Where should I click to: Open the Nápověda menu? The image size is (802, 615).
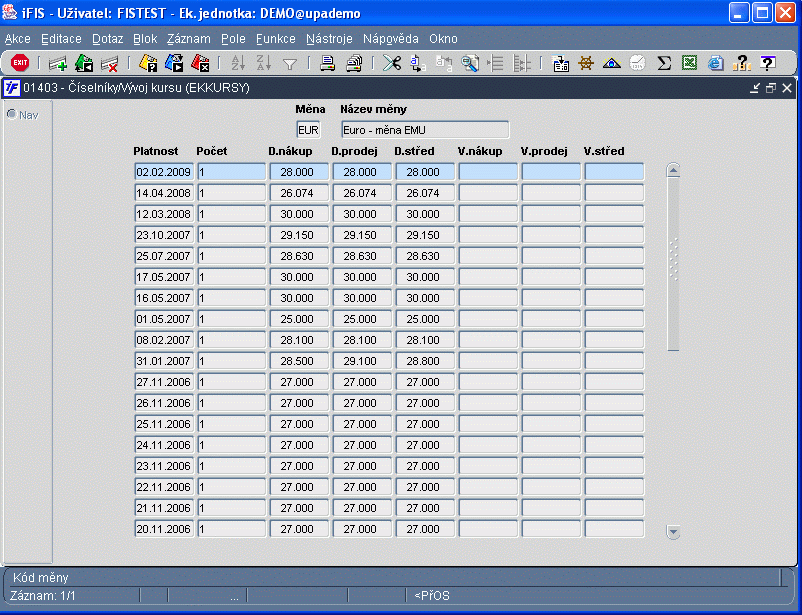[391, 39]
